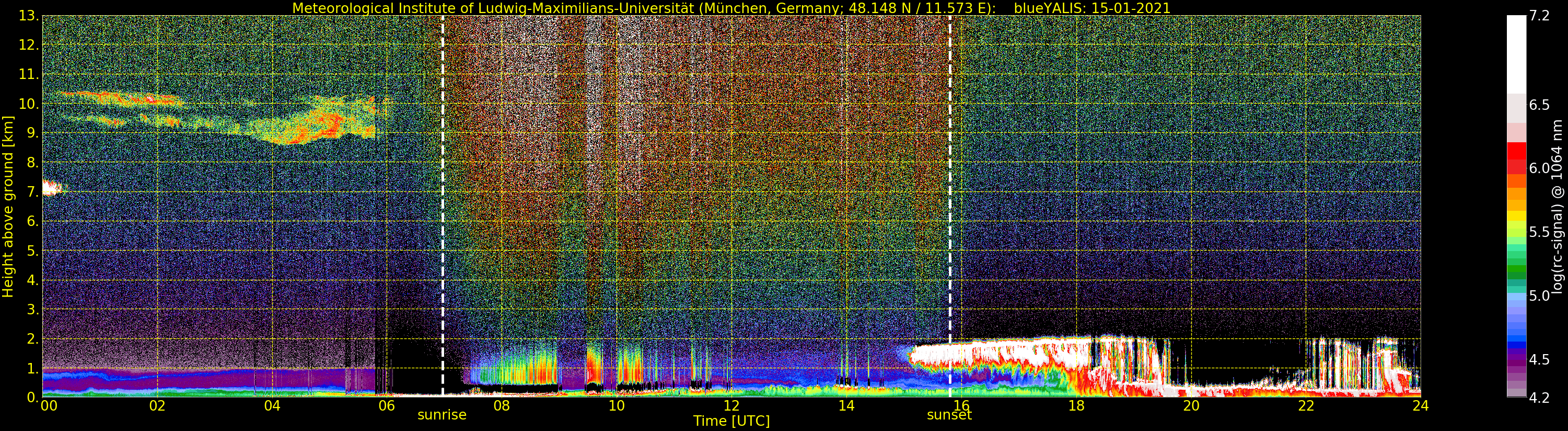Click the colorbar tick label "7.2"
This screenshot has width=1568, height=431.
click(x=1539, y=16)
